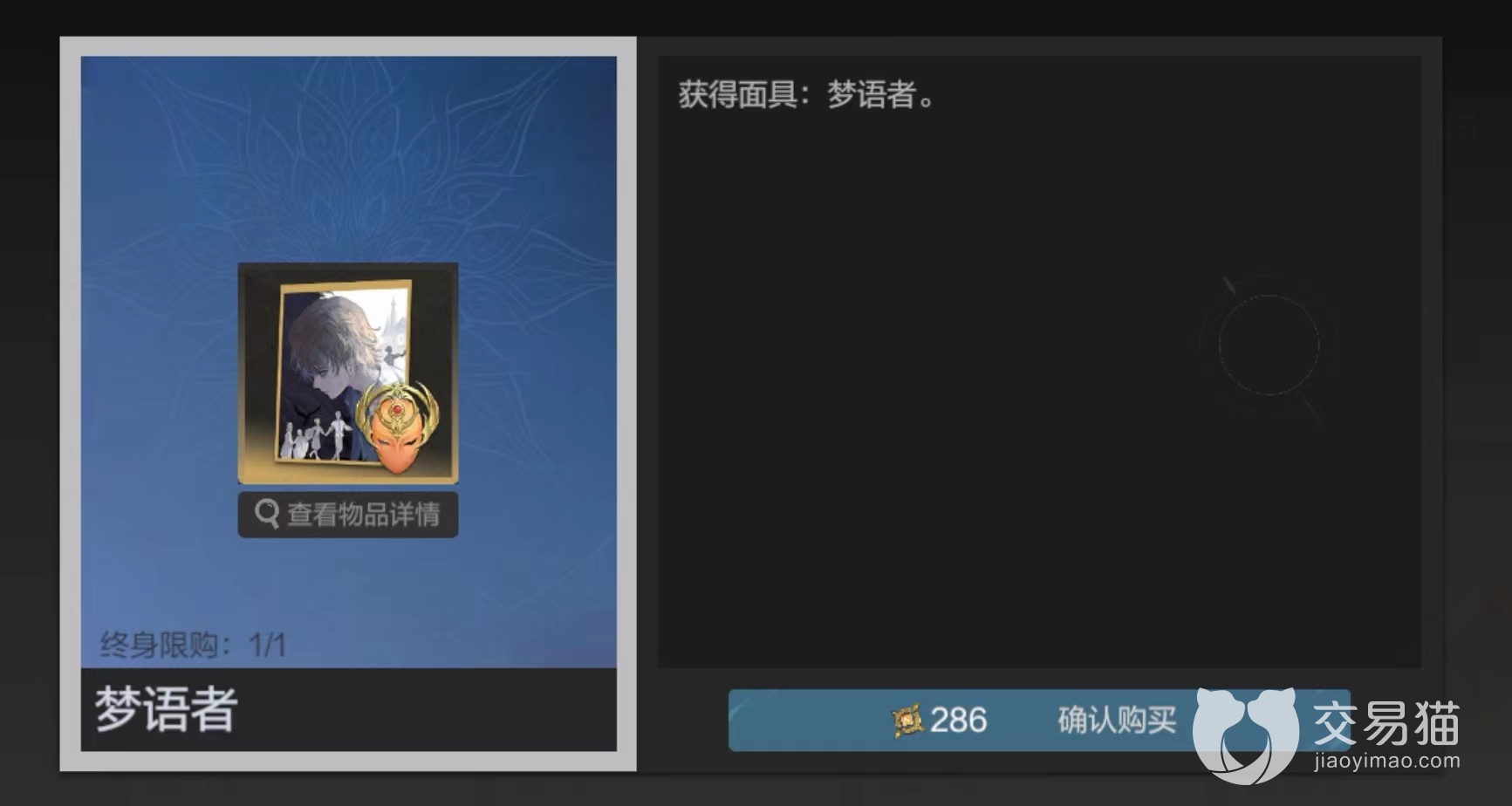
Task: Click the magnifier icon beside 查看物品详情
Action: (267, 514)
